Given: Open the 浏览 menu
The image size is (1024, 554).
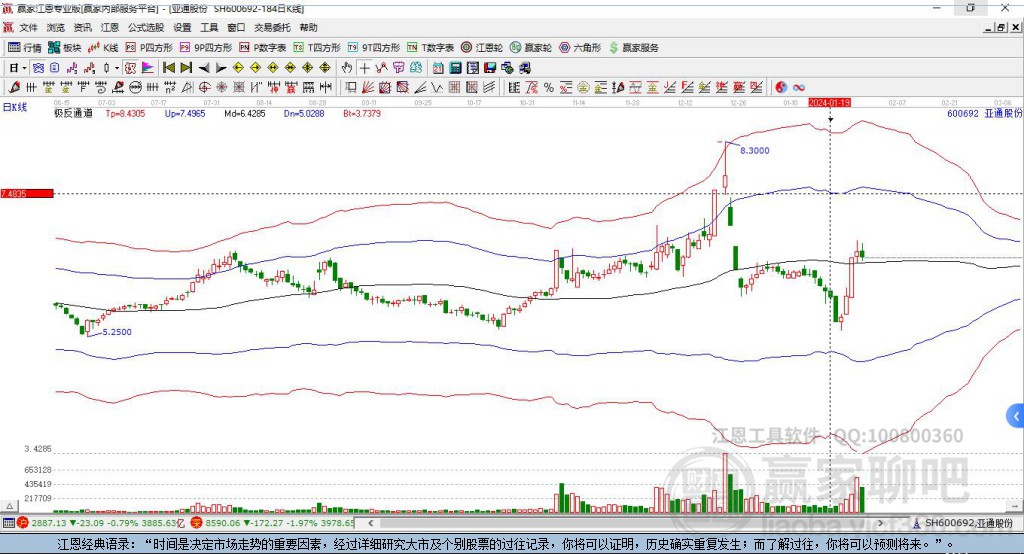Looking at the screenshot, I should coord(56,27).
